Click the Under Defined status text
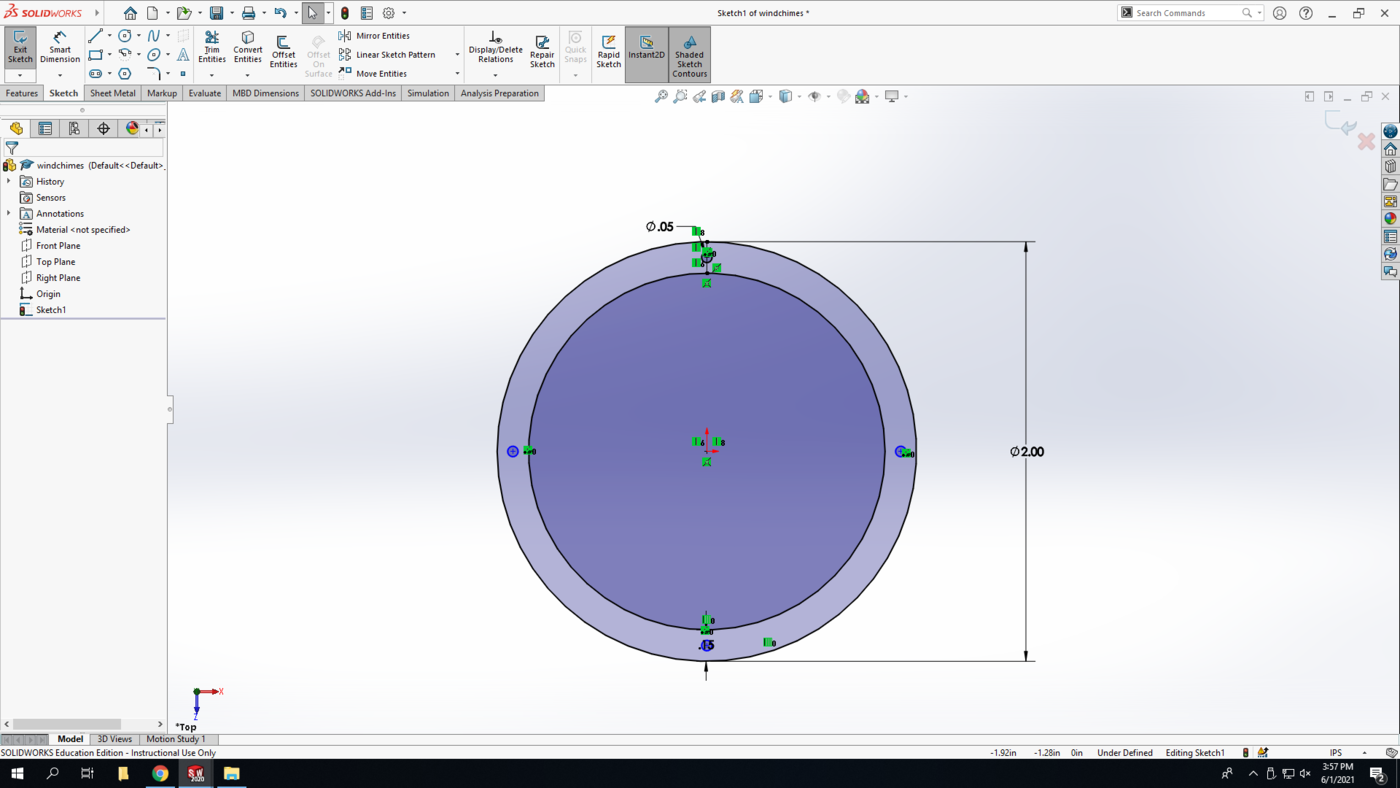Image resolution: width=1400 pixels, height=788 pixels. coord(1125,752)
